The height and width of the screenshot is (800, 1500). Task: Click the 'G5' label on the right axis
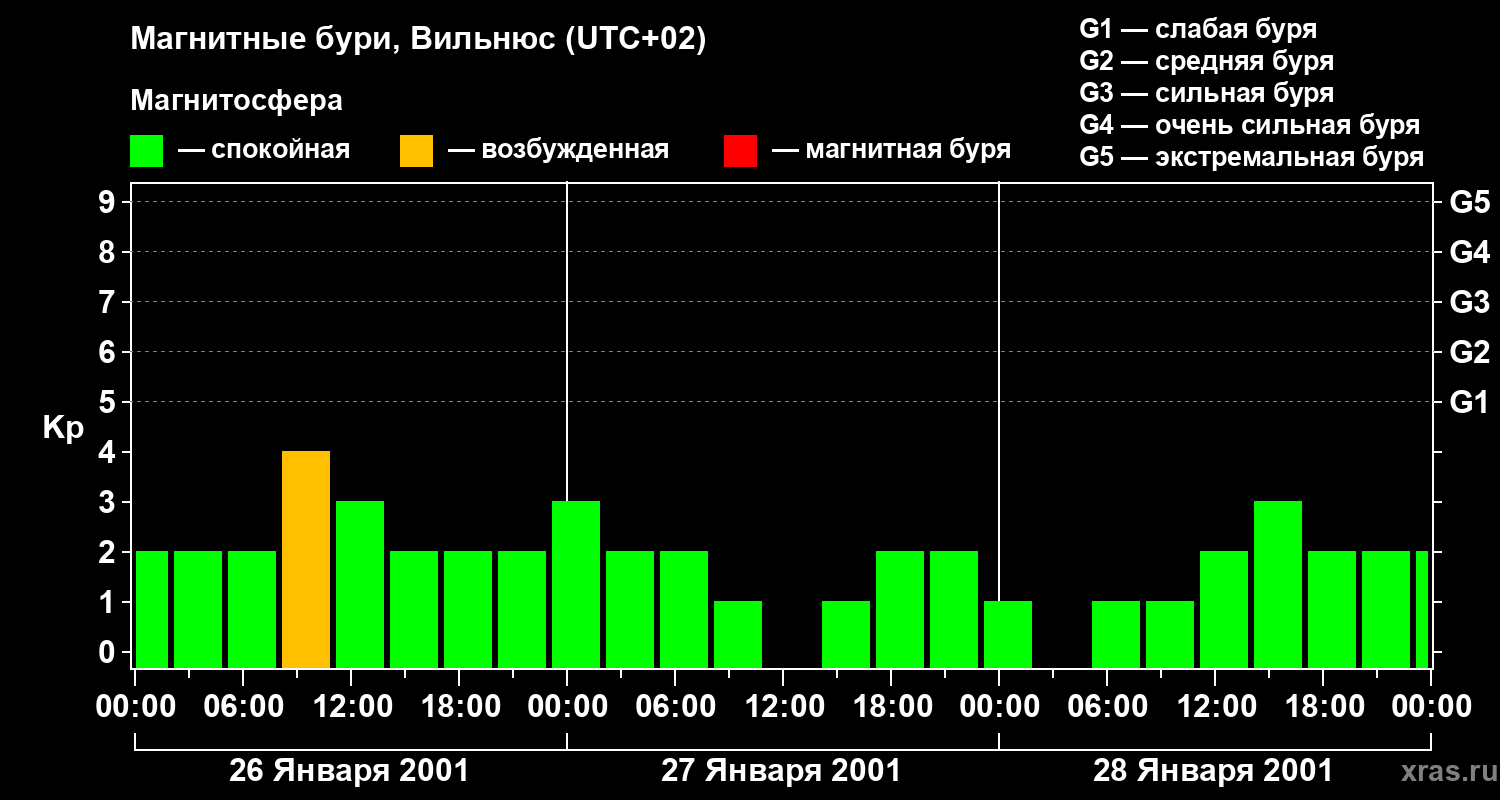pos(1469,202)
